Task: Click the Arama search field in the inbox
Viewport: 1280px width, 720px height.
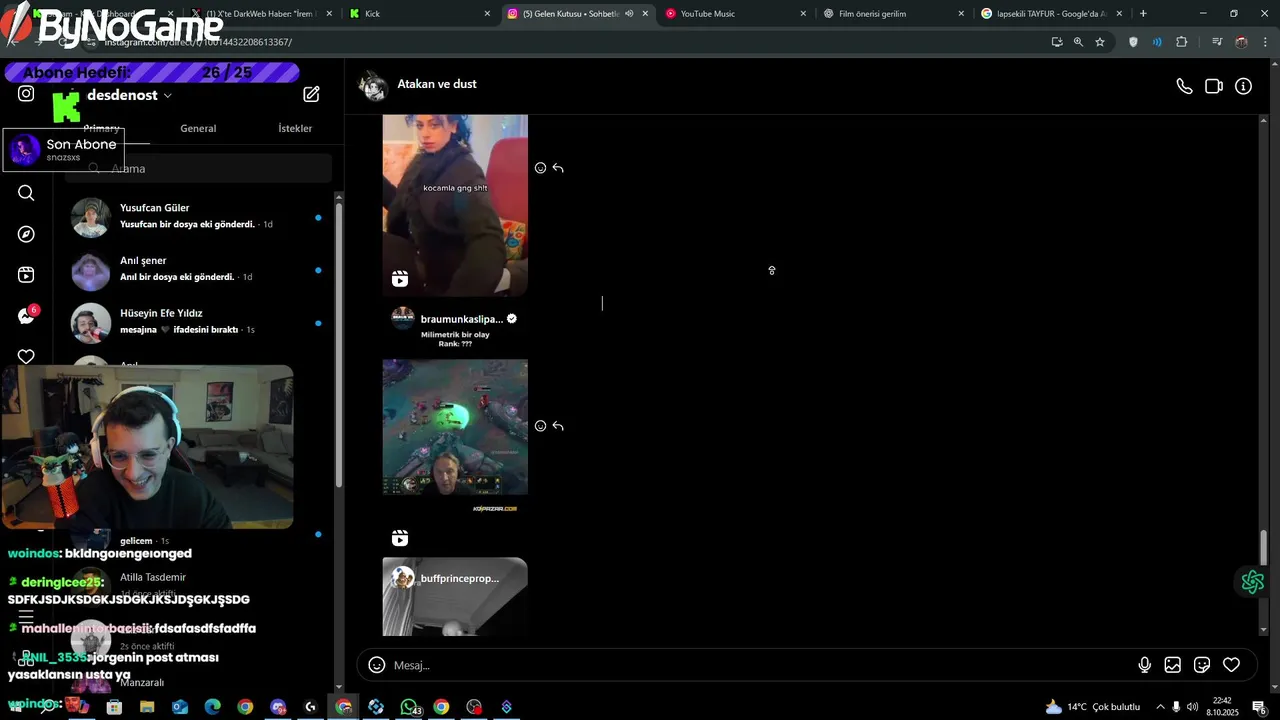Action: pos(198,168)
